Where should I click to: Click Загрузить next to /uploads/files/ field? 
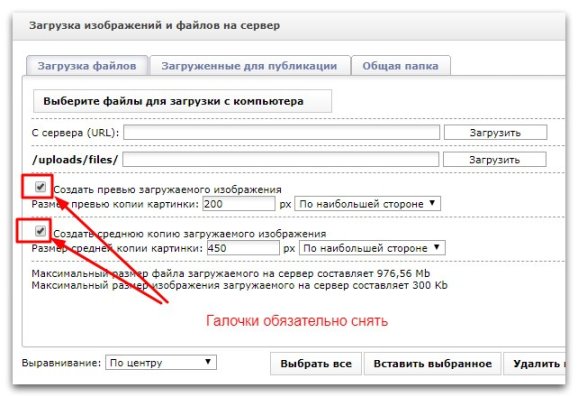pyautogui.click(x=494, y=160)
